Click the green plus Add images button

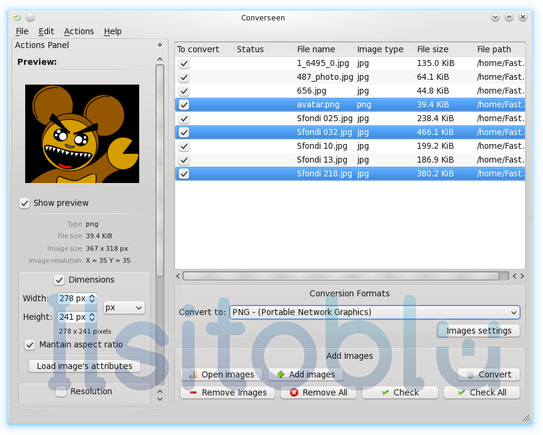[x=306, y=374]
